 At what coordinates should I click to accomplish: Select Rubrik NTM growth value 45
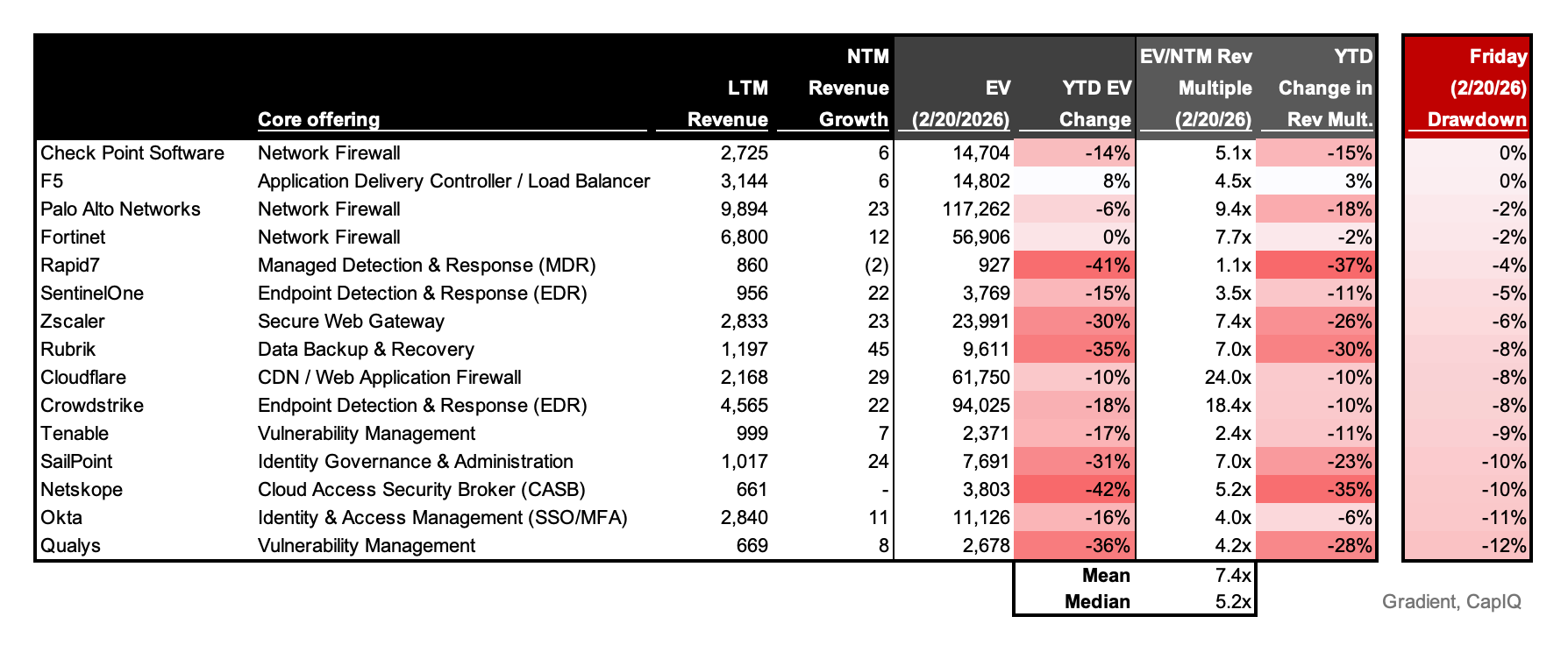(878, 349)
